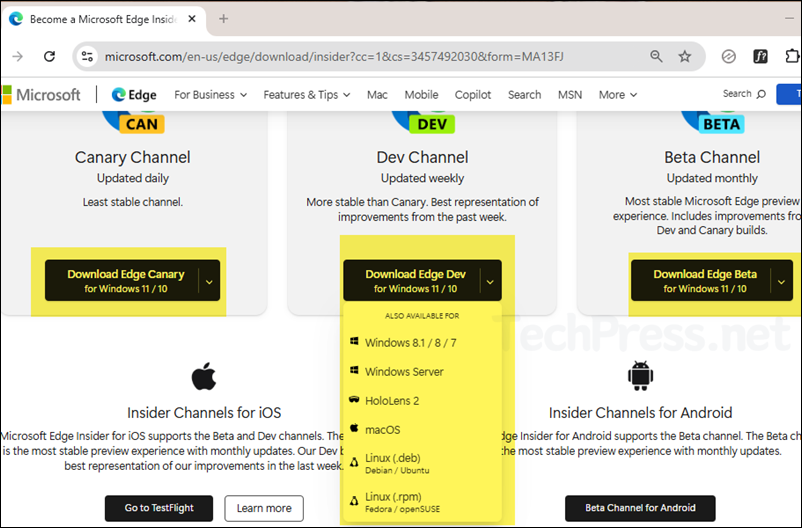Expand the For Business menu
This screenshot has height=528, width=802.
click(x=210, y=95)
